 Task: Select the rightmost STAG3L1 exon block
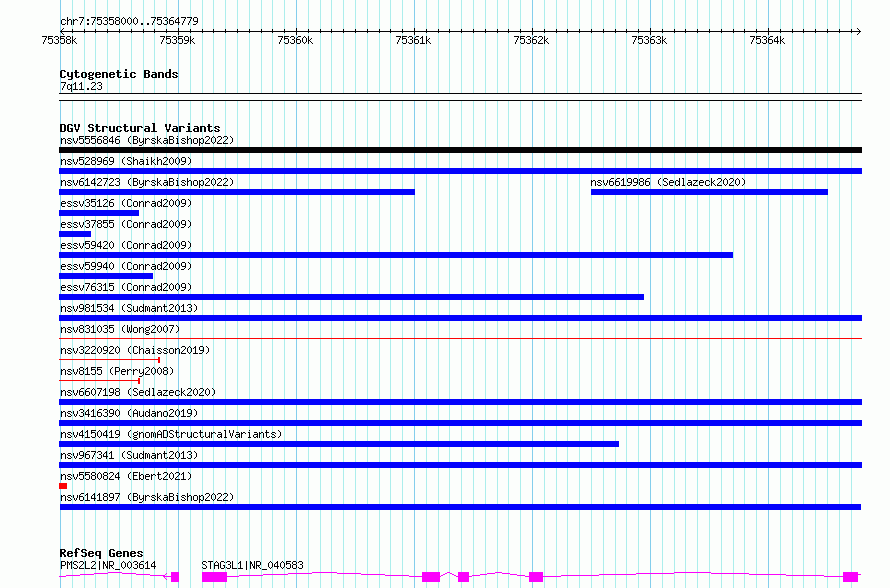pos(850,577)
